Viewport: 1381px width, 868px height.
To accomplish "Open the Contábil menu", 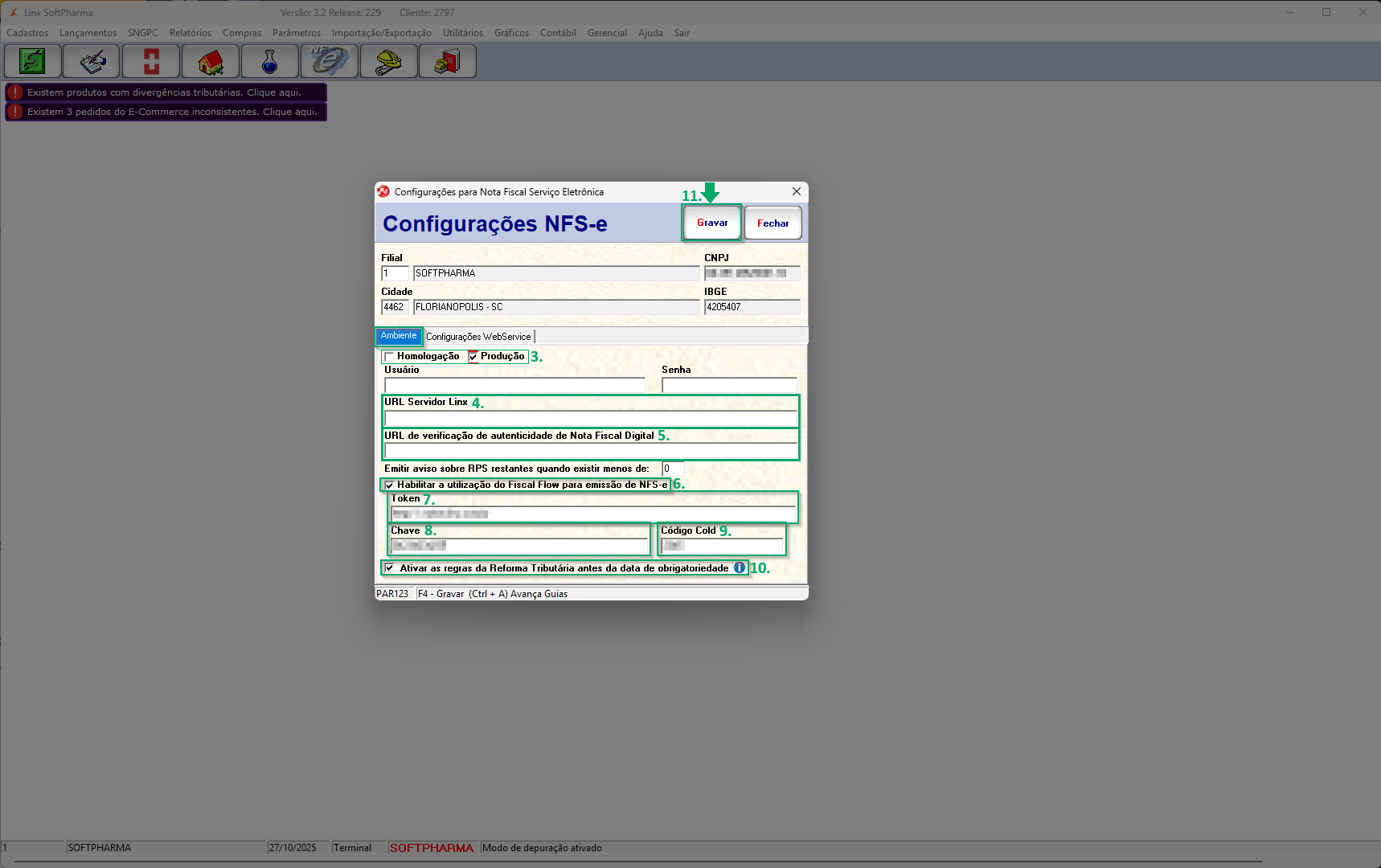I will click(558, 33).
